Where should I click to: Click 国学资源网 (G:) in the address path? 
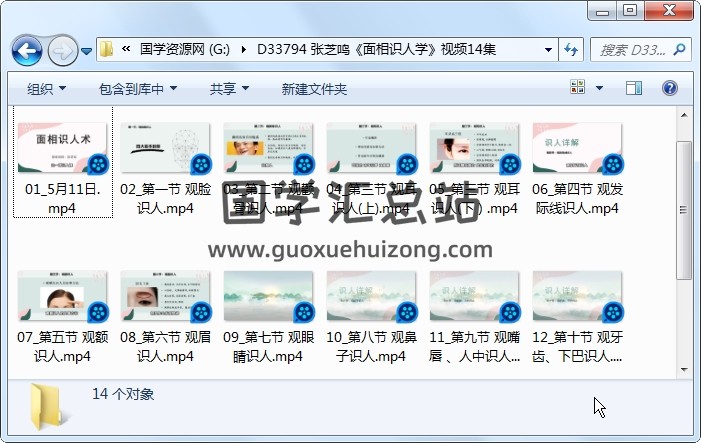point(184,49)
